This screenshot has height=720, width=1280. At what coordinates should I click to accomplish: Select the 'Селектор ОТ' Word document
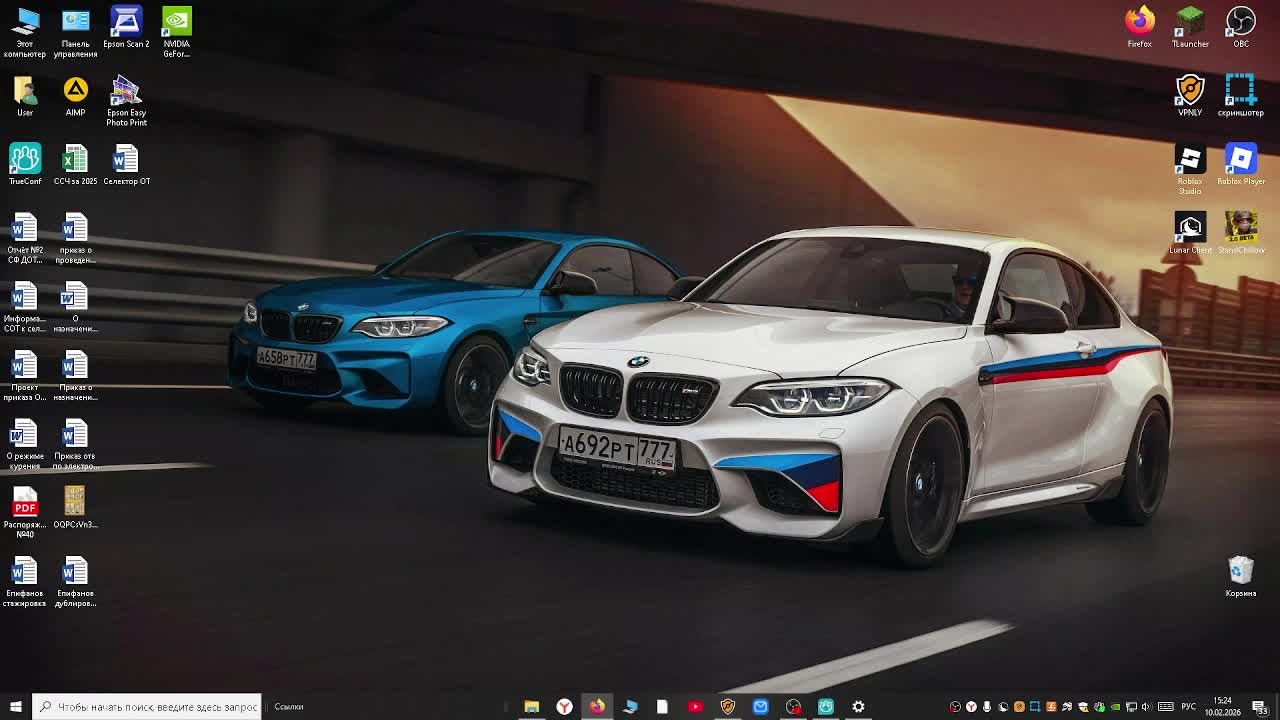(x=126, y=164)
